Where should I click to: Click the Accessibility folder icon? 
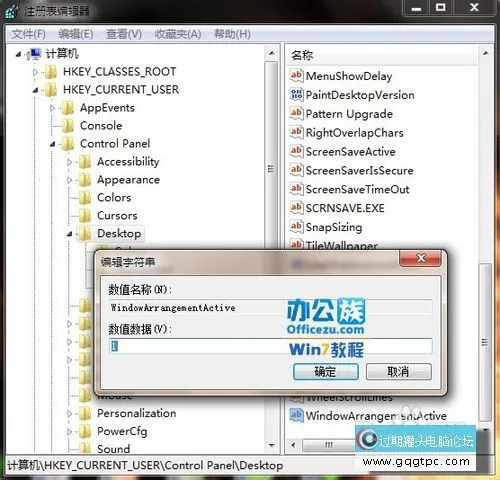85,162
